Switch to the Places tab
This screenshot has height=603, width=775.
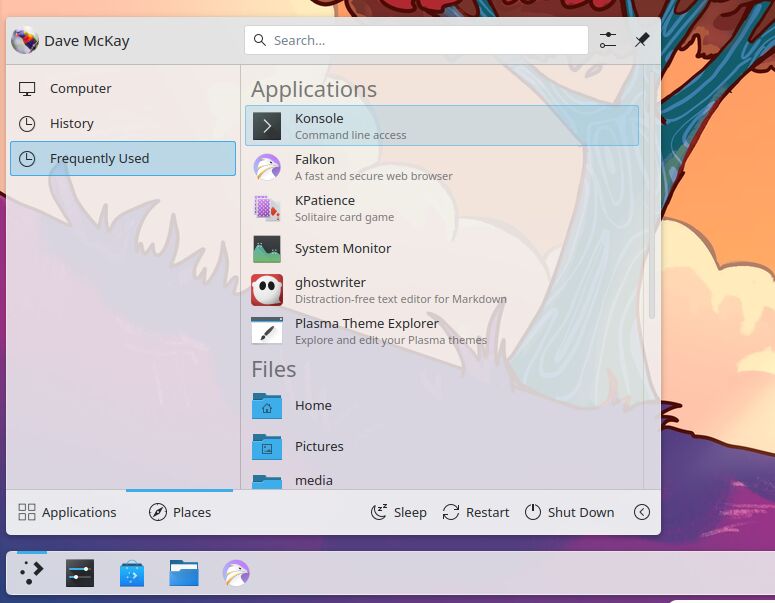179,512
